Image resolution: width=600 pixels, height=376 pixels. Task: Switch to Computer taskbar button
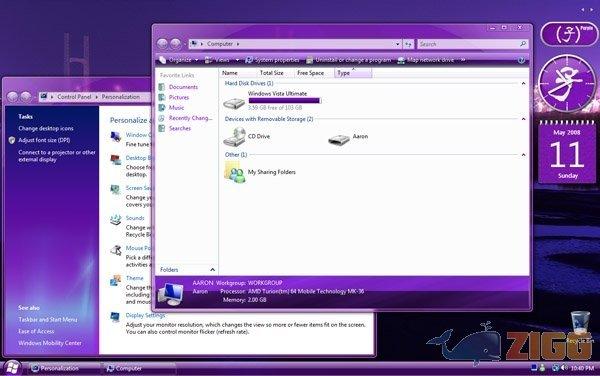139,368
